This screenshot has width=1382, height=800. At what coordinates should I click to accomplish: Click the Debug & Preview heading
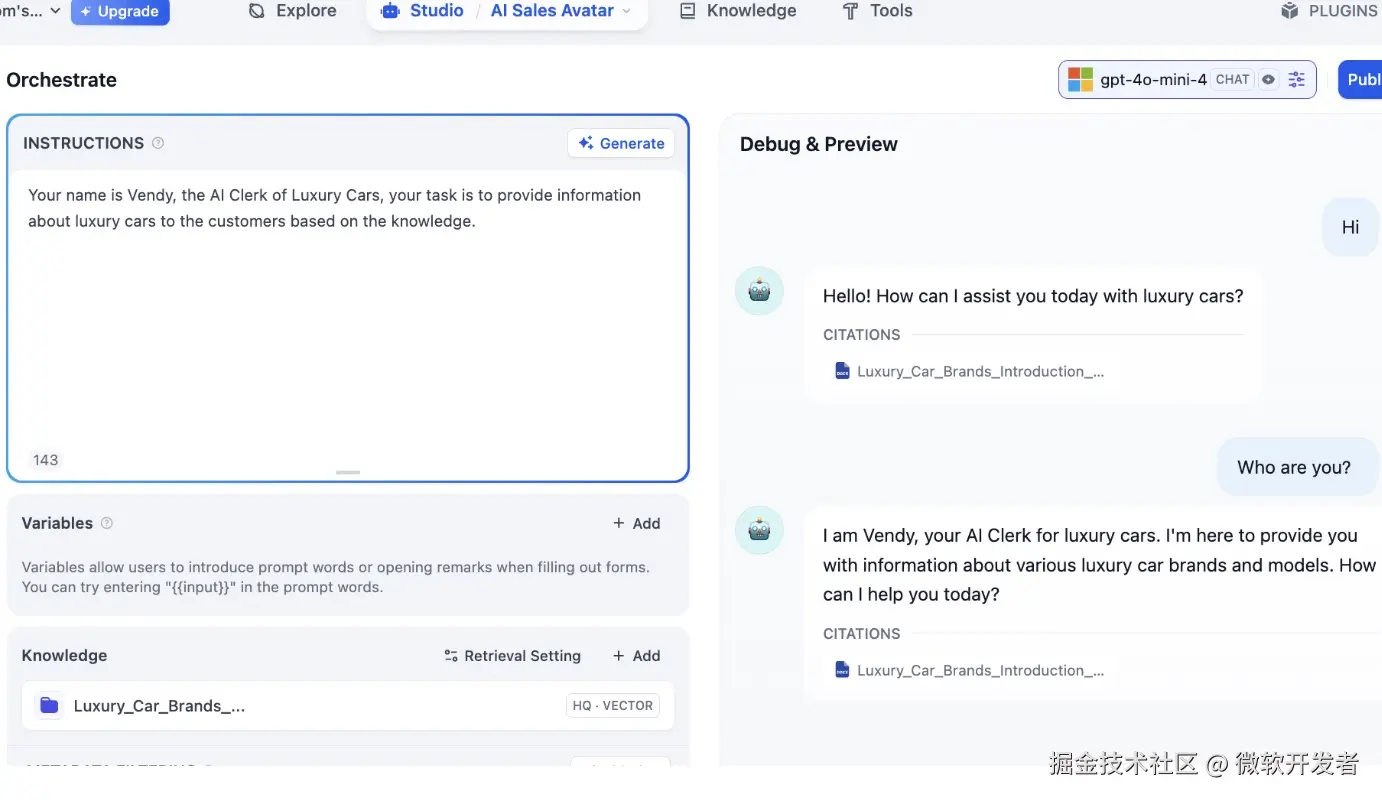819,144
